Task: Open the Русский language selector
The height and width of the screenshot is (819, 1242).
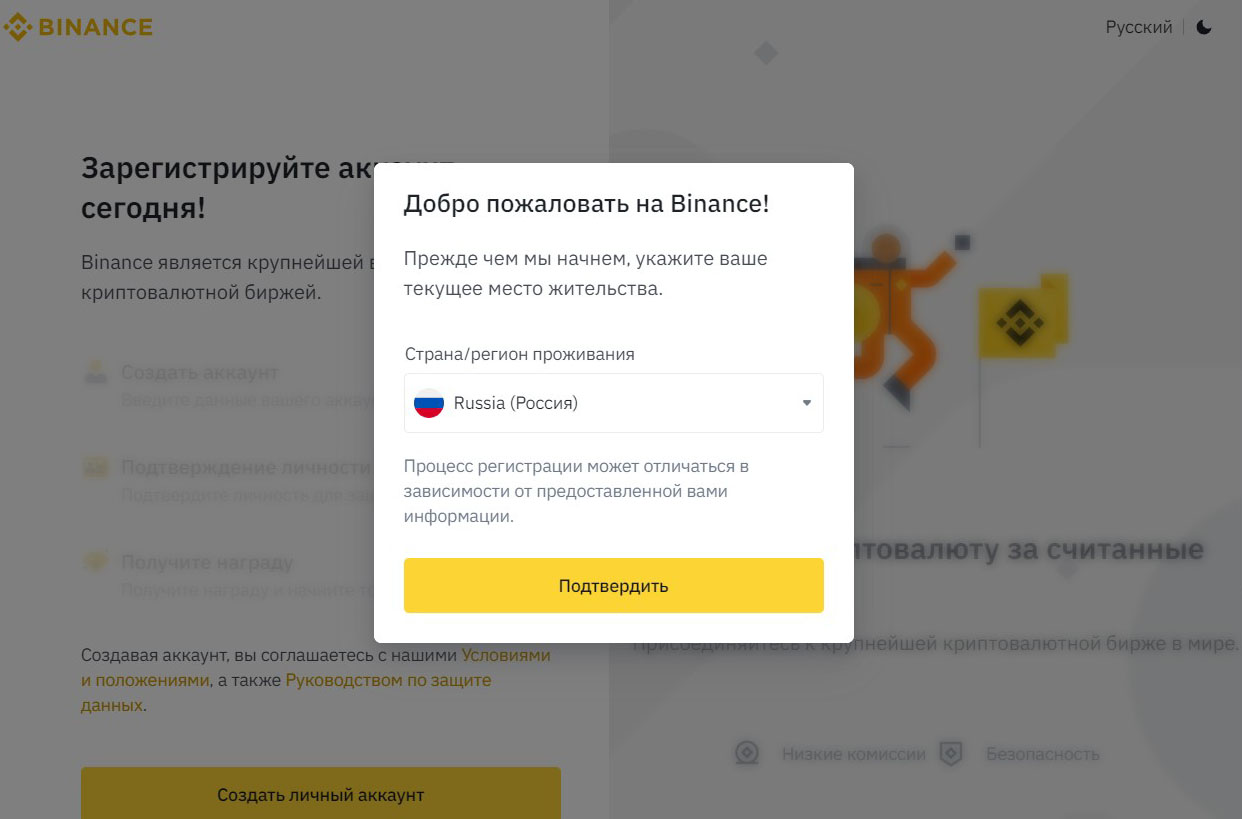Action: [x=1138, y=27]
